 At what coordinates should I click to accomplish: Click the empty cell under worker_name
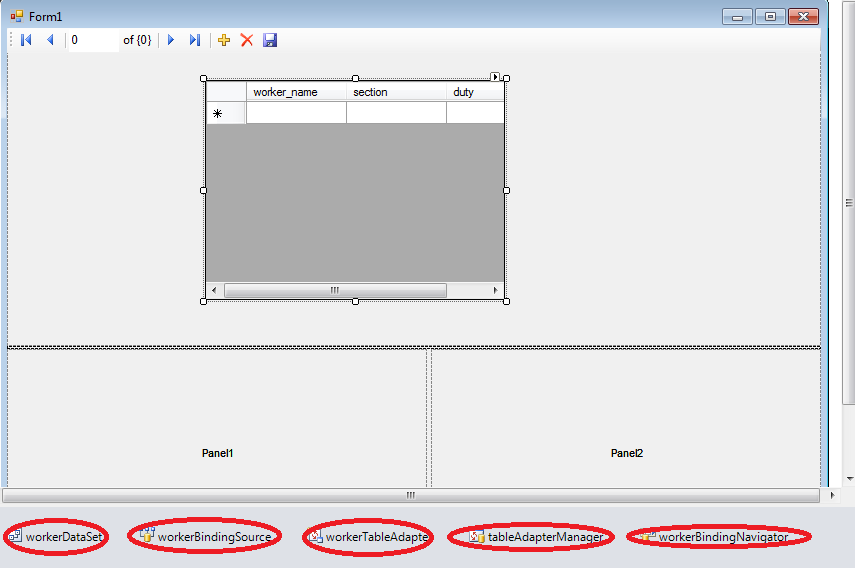(296, 113)
